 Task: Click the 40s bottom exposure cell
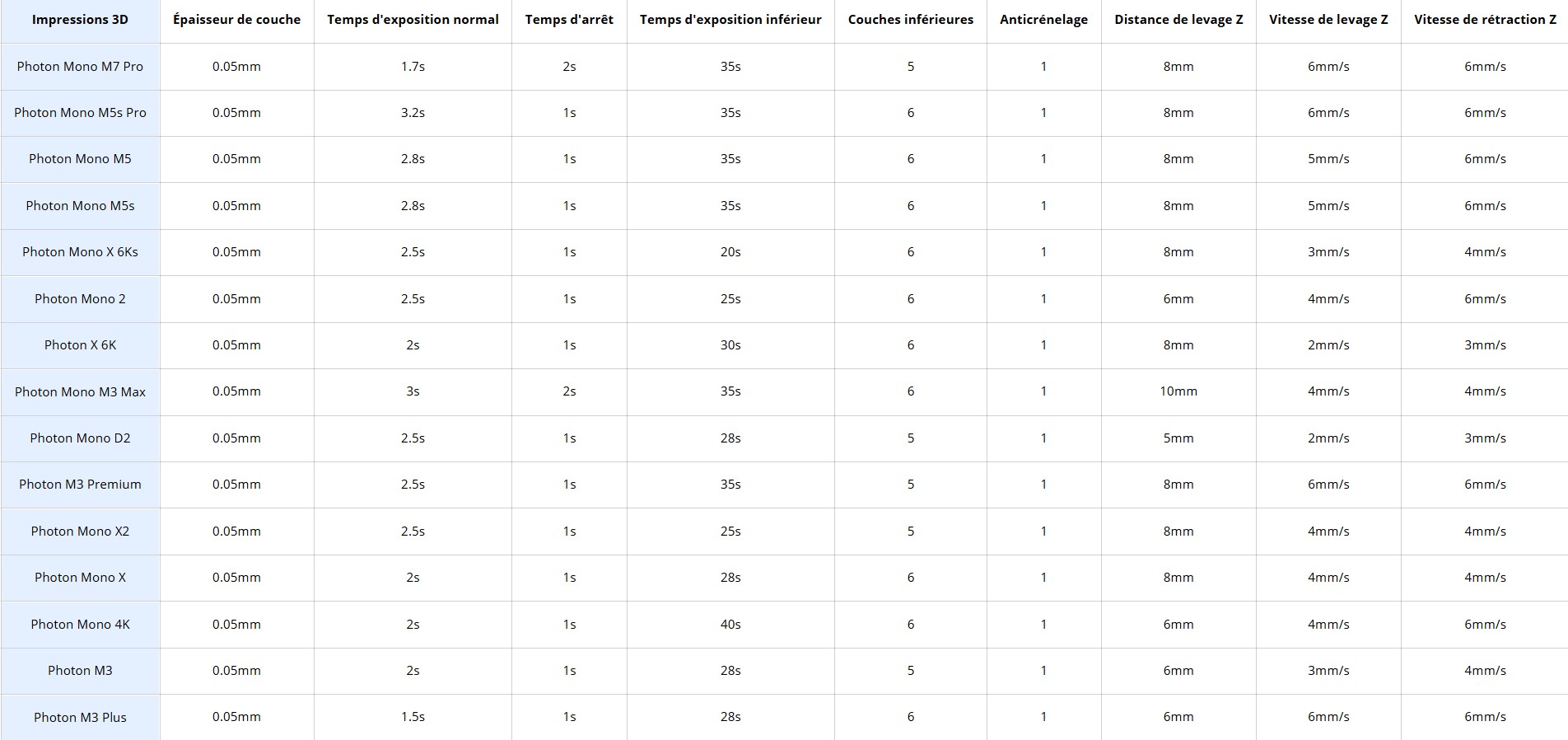click(x=730, y=625)
